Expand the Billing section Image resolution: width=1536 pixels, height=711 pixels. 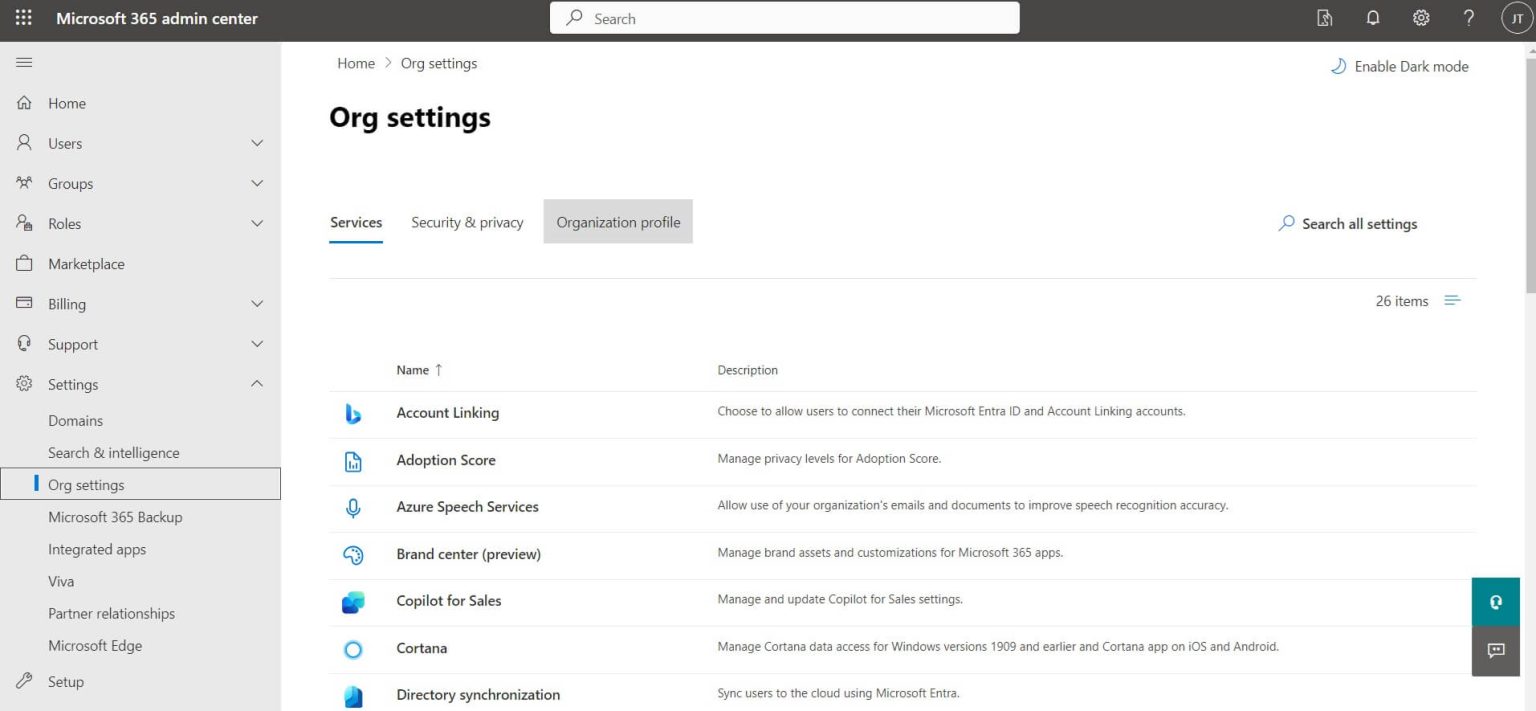click(256, 303)
